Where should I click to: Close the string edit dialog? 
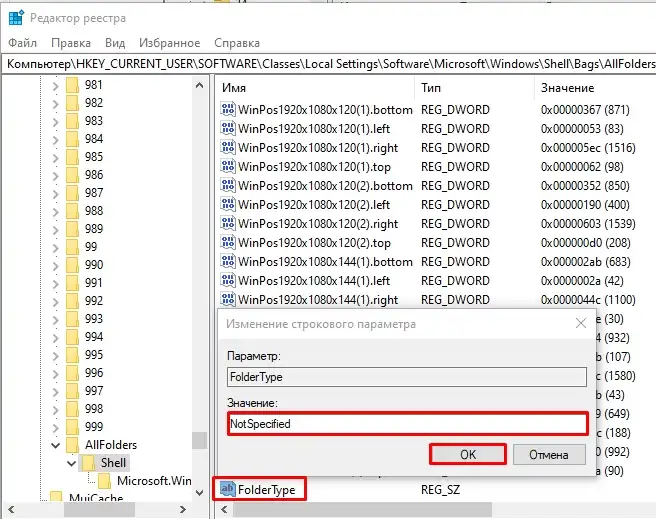580,323
